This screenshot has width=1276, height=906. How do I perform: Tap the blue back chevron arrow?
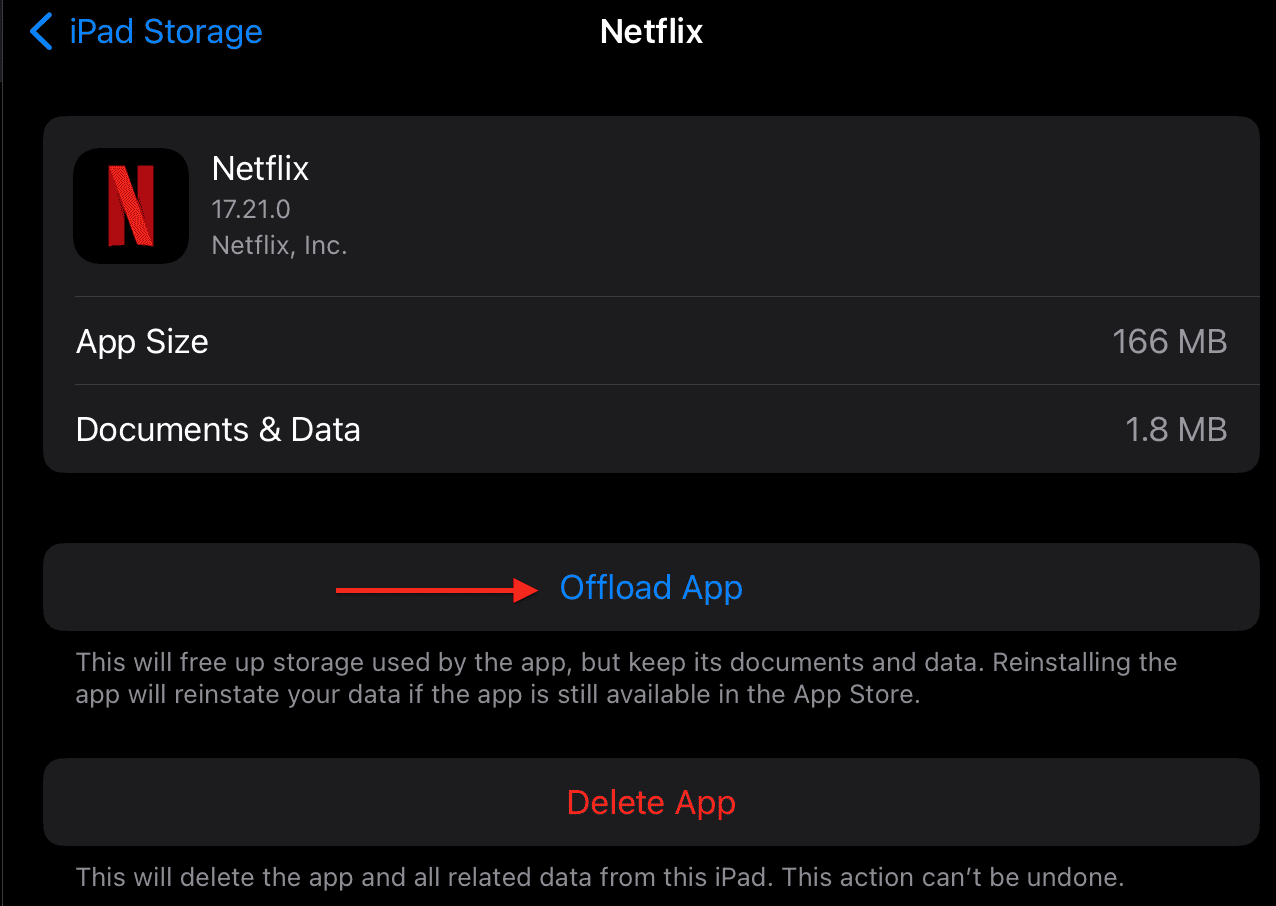(41, 32)
